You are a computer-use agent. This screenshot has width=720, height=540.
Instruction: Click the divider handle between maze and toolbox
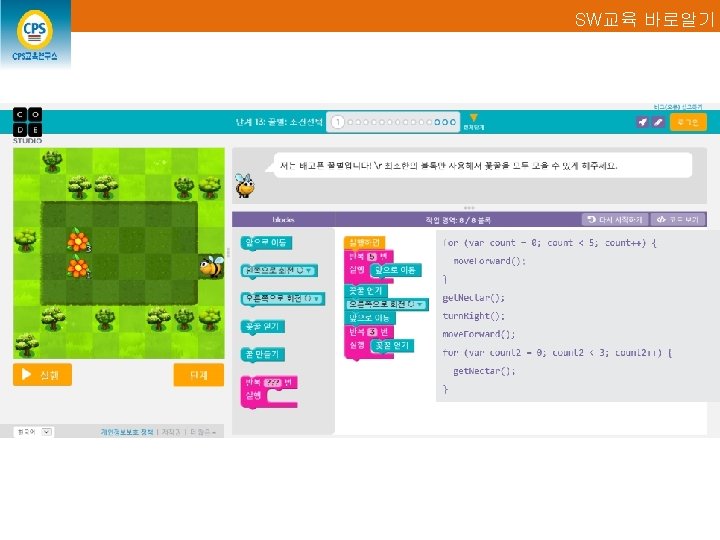coord(228,253)
